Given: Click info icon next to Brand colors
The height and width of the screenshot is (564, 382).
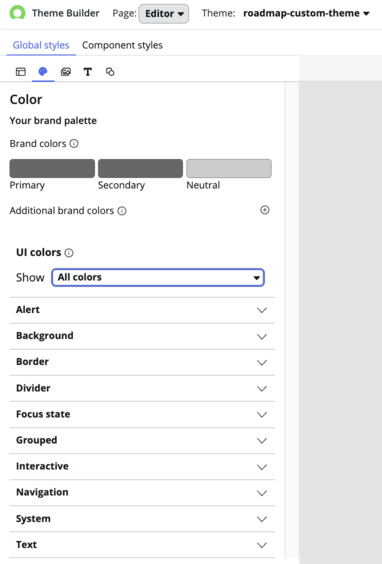Looking at the screenshot, I should (74, 144).
